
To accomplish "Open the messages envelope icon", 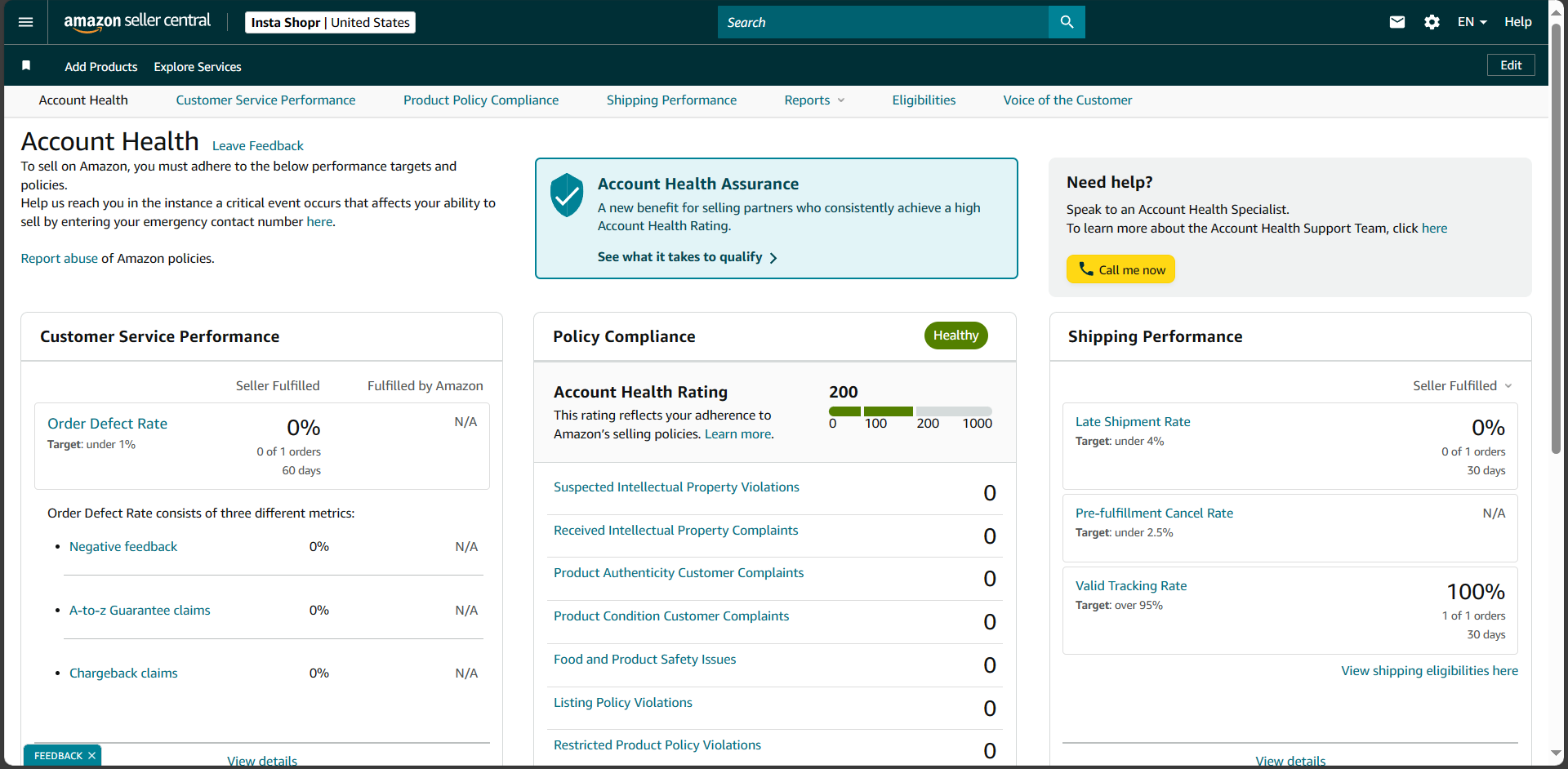I will 1397,22.
